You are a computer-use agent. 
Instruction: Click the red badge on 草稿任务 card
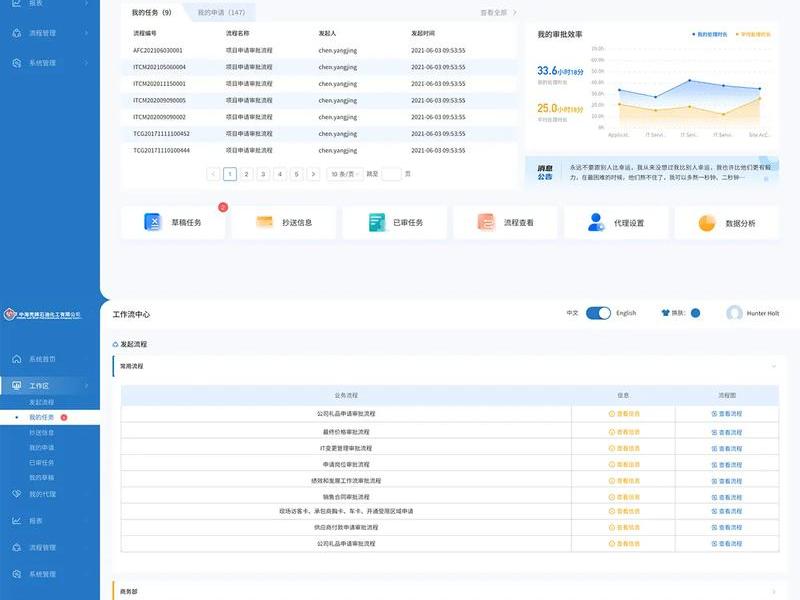coord(223,207)
